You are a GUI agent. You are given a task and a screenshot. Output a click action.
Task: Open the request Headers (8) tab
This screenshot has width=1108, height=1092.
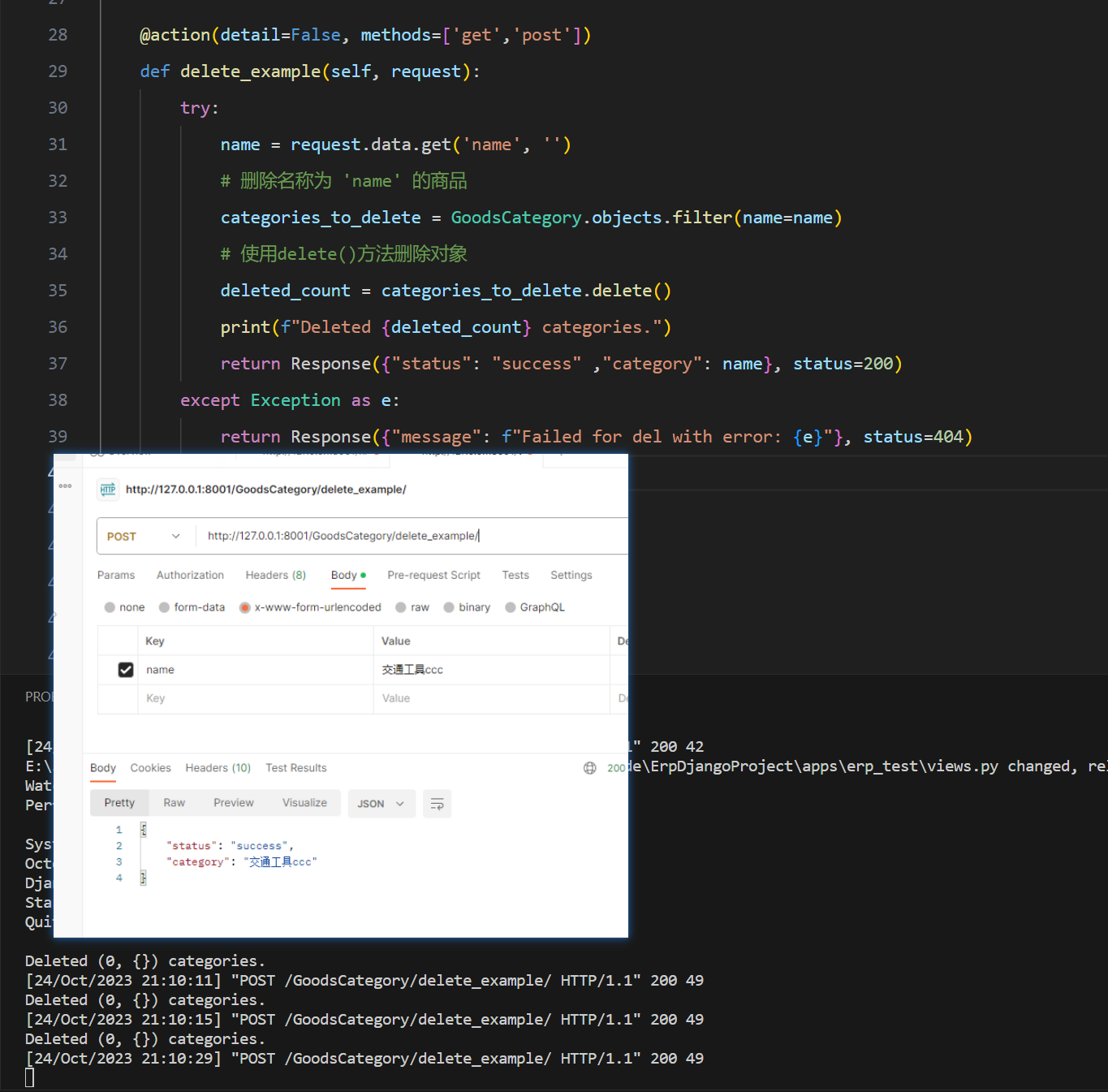point(276,575)
